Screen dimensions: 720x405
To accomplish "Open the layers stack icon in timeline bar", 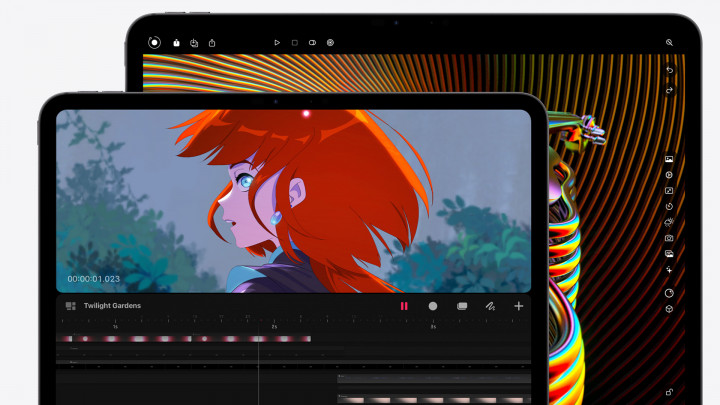I will point(462,306).
